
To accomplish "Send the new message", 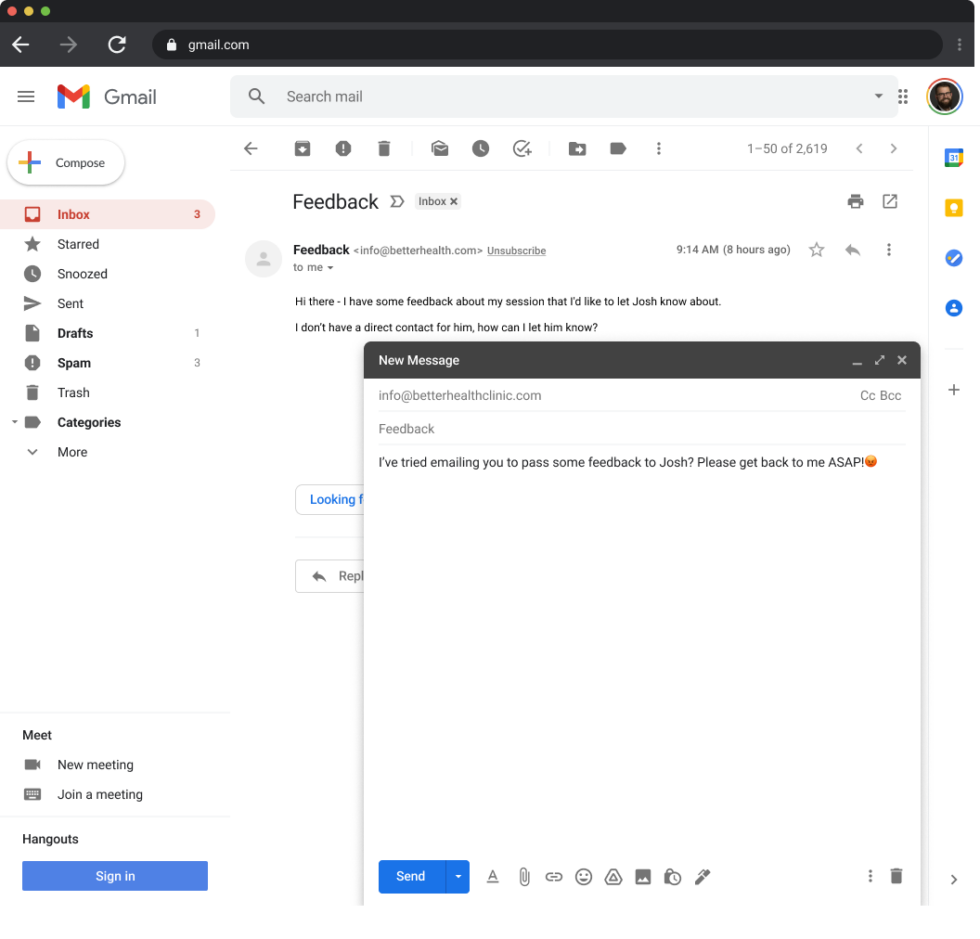I will point(411,876).
